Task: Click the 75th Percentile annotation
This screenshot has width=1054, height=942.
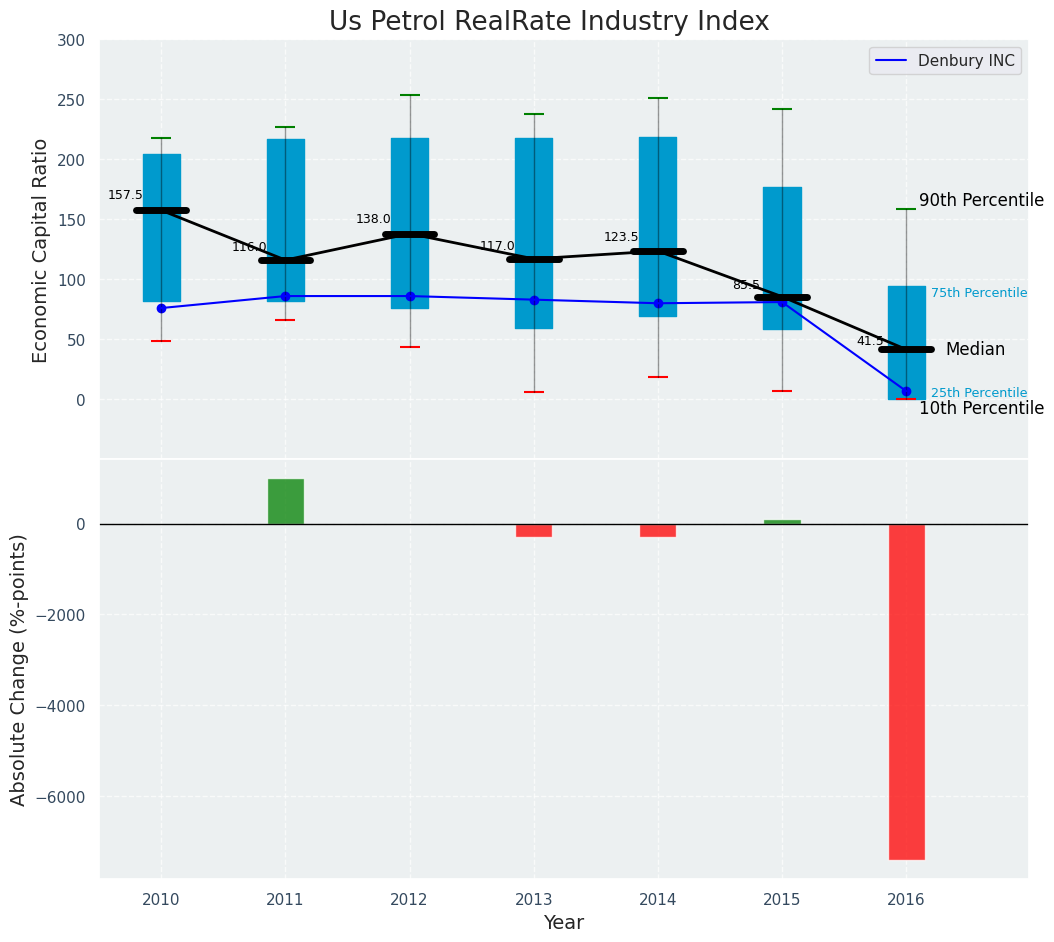Action: coord(978,293)
